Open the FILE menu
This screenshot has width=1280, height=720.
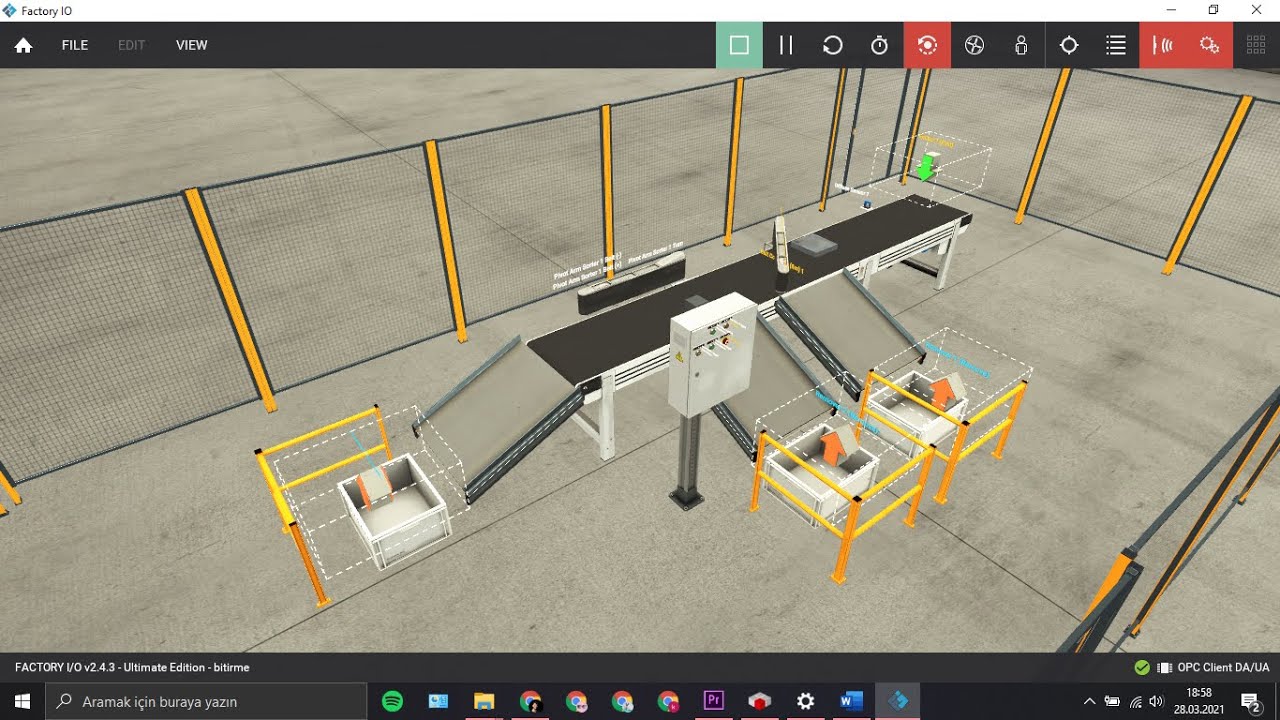click(75, 45)
